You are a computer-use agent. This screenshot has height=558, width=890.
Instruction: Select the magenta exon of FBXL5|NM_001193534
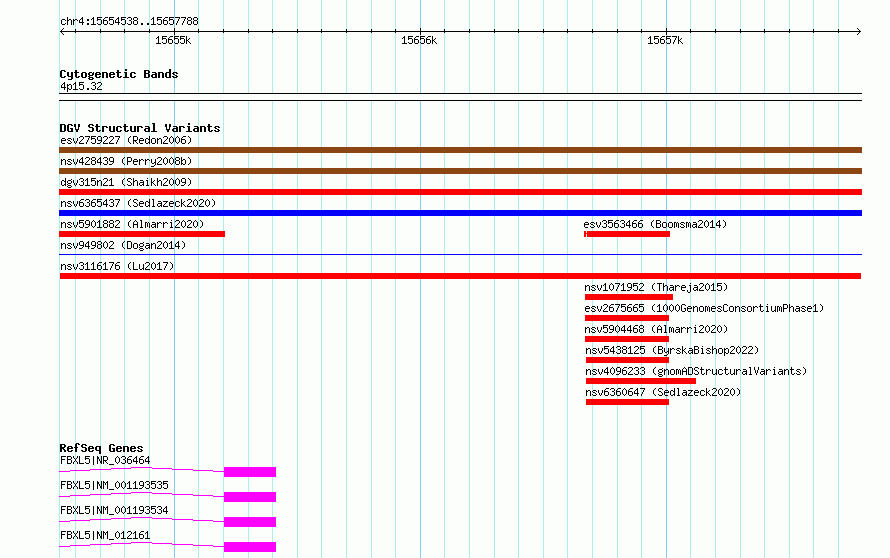click(250, 522)
